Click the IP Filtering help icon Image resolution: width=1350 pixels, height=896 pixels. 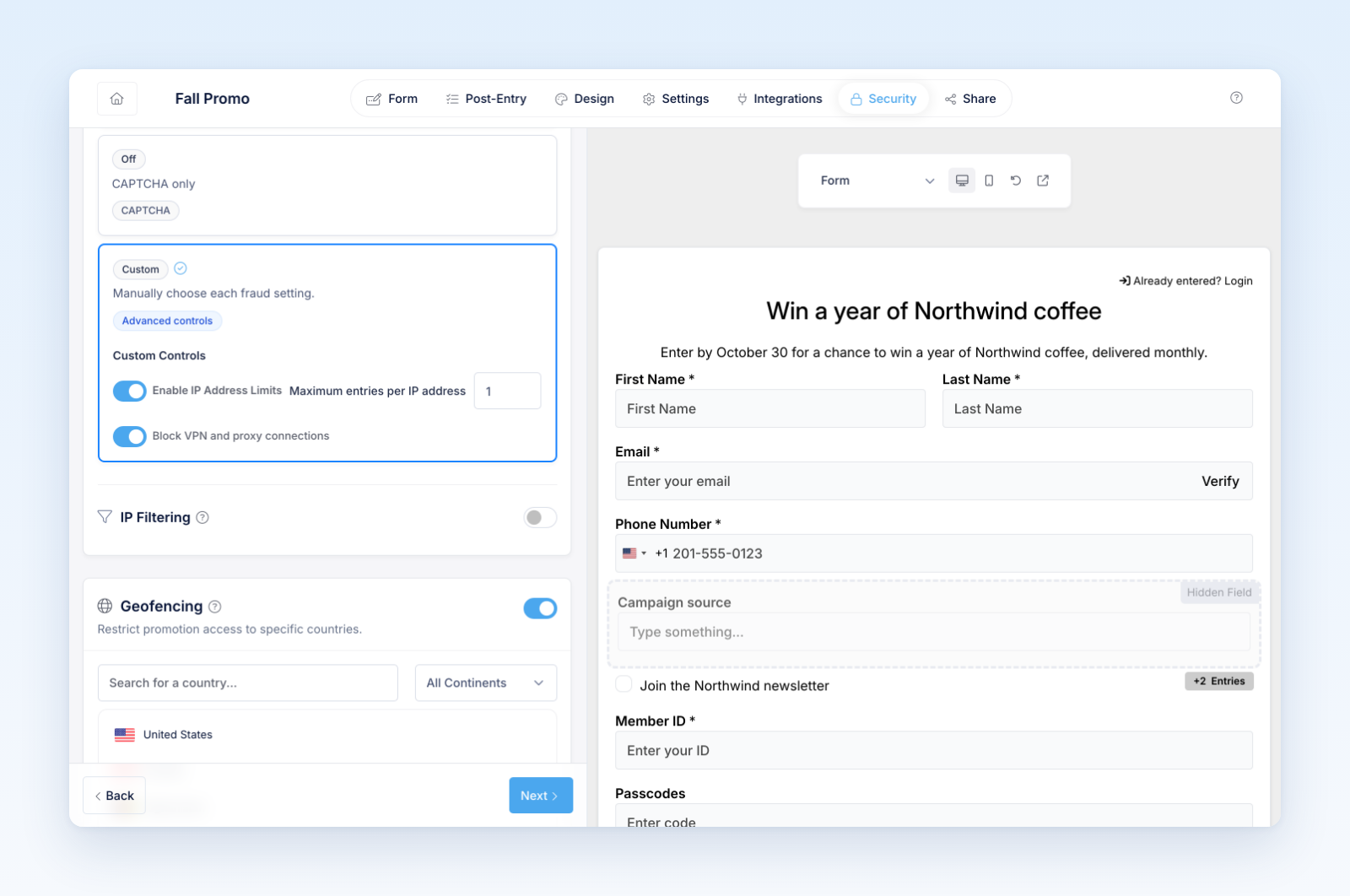click(202, 518)
